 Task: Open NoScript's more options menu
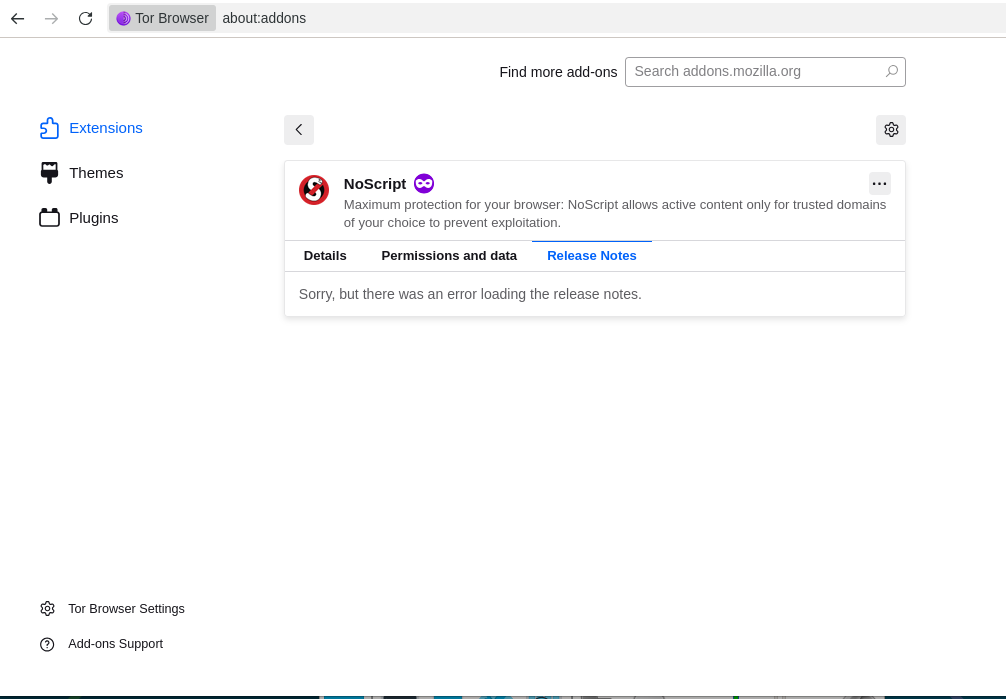(x=880, y=184)
